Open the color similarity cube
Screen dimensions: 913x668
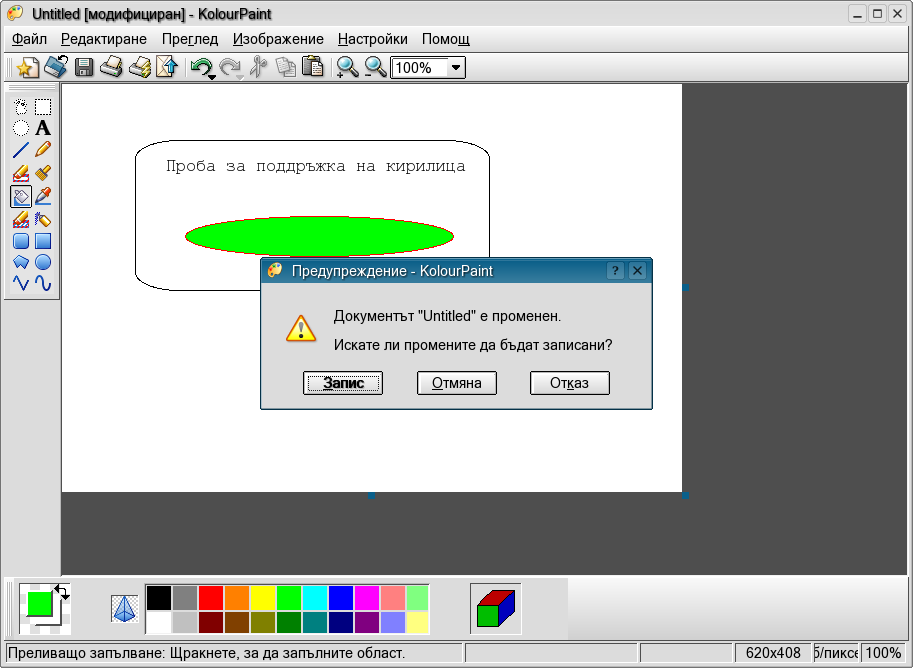[495, 608]
